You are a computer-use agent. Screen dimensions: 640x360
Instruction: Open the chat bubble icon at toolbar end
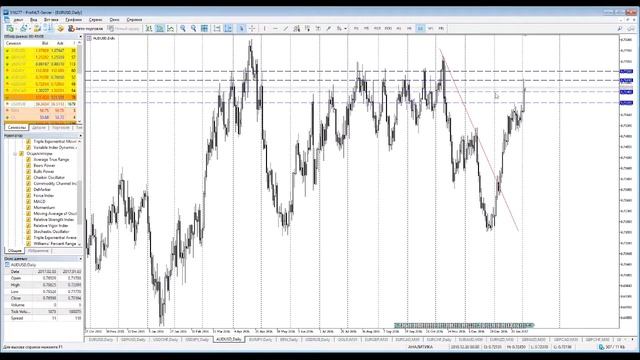click(x=631, y=28)
